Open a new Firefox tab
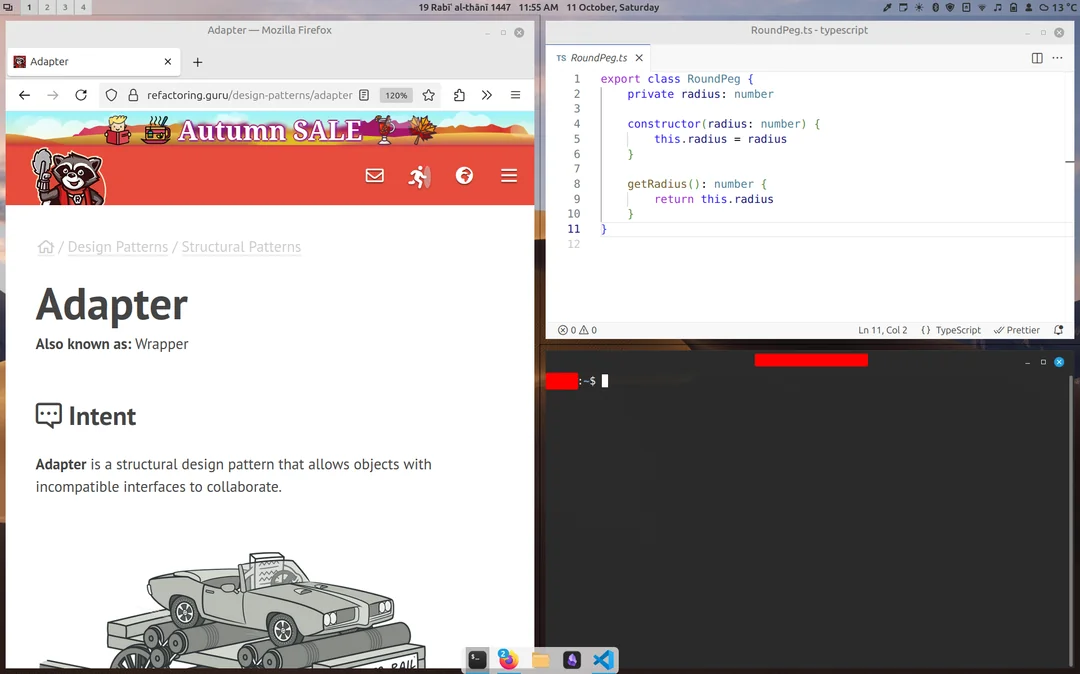The image size is (1080, 674). (x=198, y=62)
